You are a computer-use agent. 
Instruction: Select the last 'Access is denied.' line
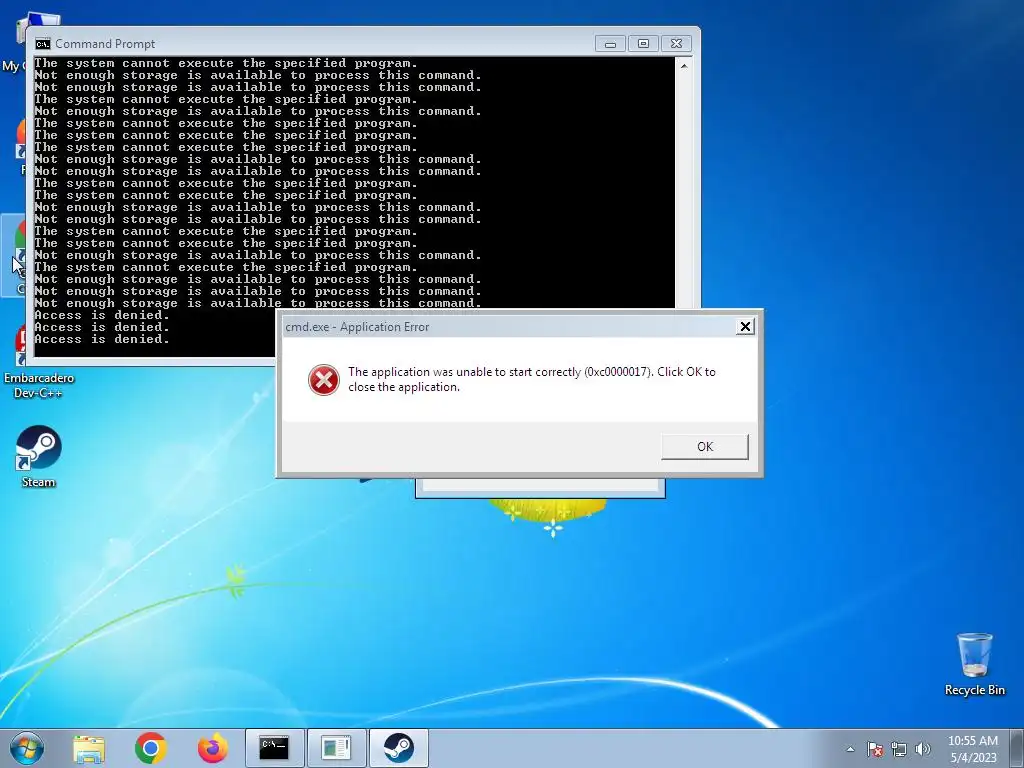coord(102,340)
